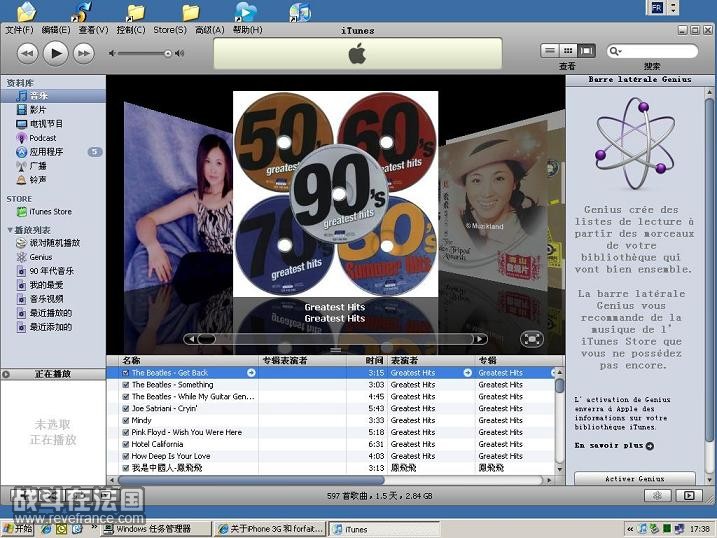Select 音乐 music library
Screen dimensions: 717x538
pyautogui.click(x=53, y=96)
